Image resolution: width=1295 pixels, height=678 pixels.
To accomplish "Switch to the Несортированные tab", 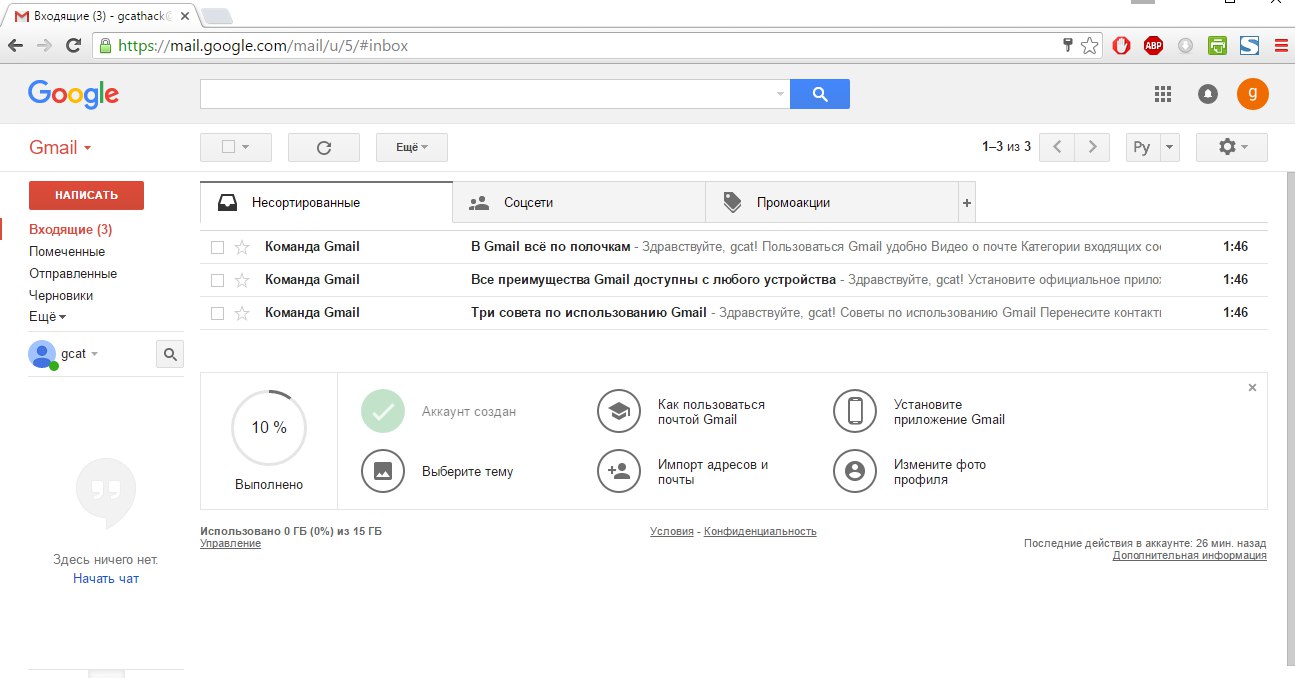I will [326, 202].
